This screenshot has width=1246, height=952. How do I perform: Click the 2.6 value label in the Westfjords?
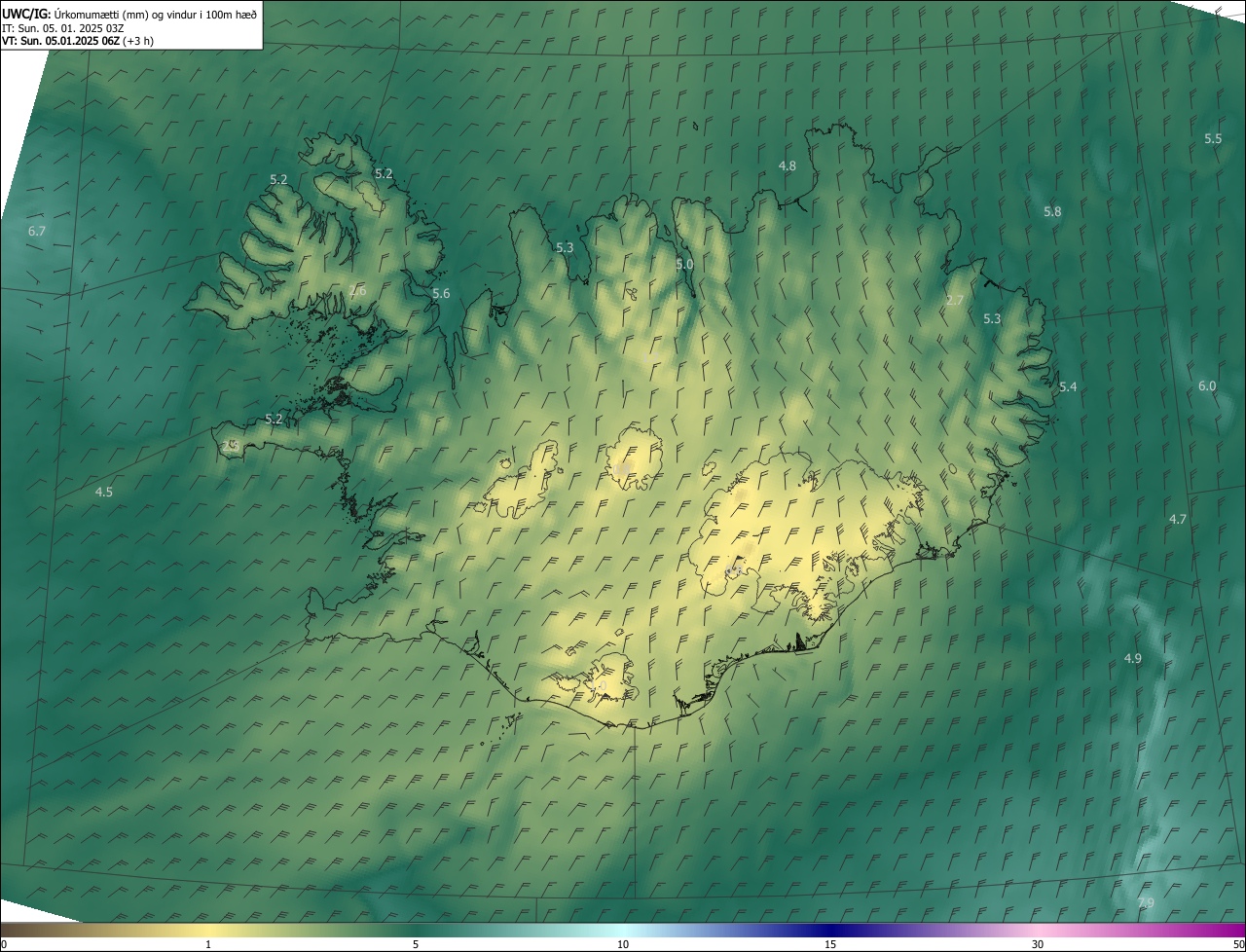tap(357, 291)
